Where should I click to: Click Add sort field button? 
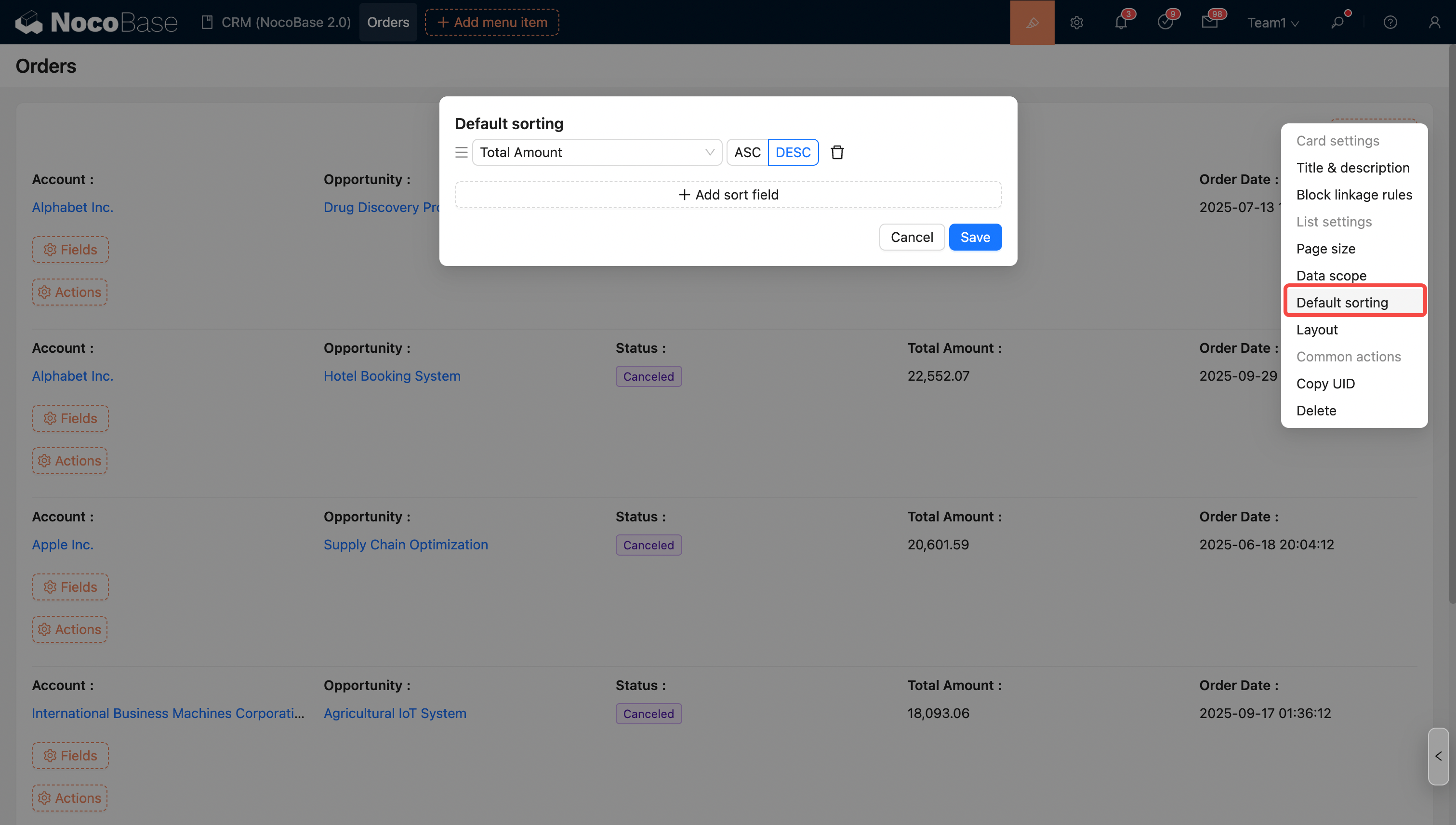click(728, 195)
